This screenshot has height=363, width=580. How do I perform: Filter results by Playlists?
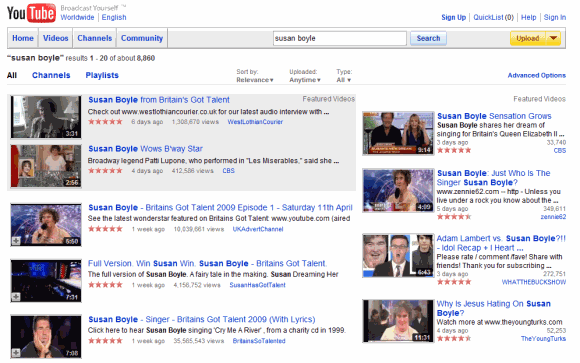102,75
